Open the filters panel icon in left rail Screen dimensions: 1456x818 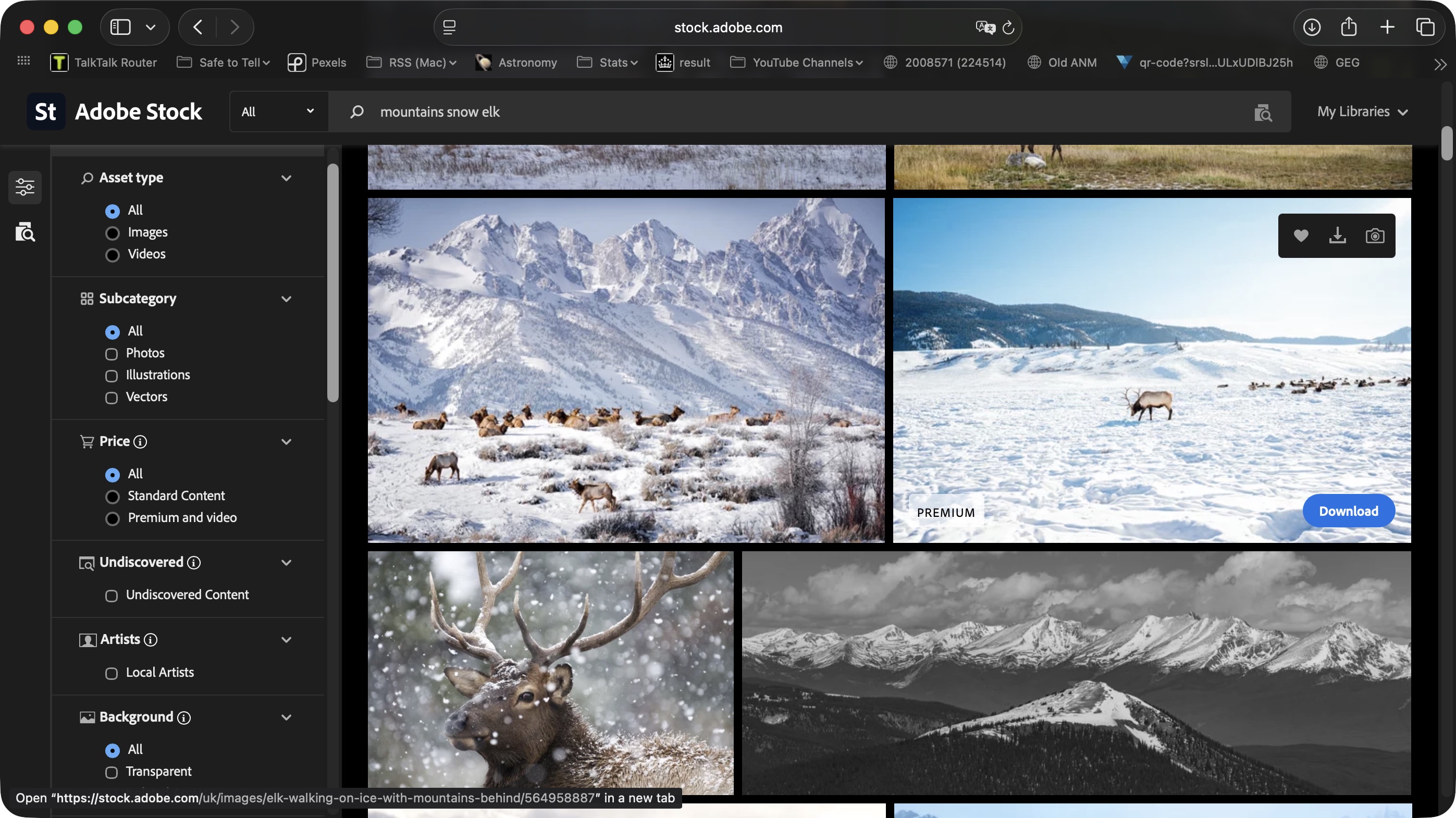(x=25, y=187)
